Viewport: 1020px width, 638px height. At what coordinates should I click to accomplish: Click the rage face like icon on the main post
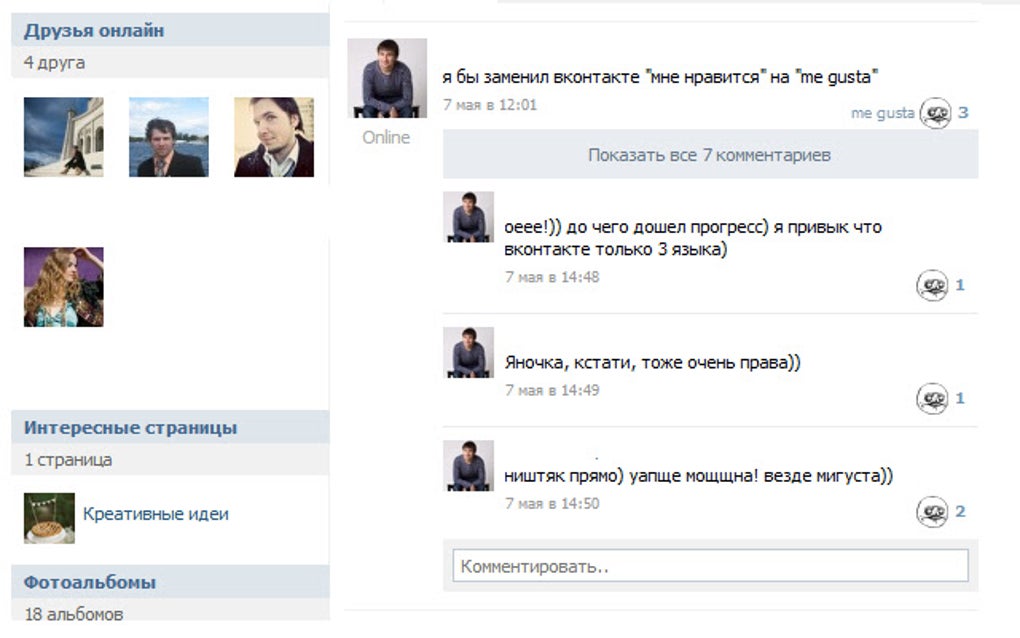tap(935, 114)
